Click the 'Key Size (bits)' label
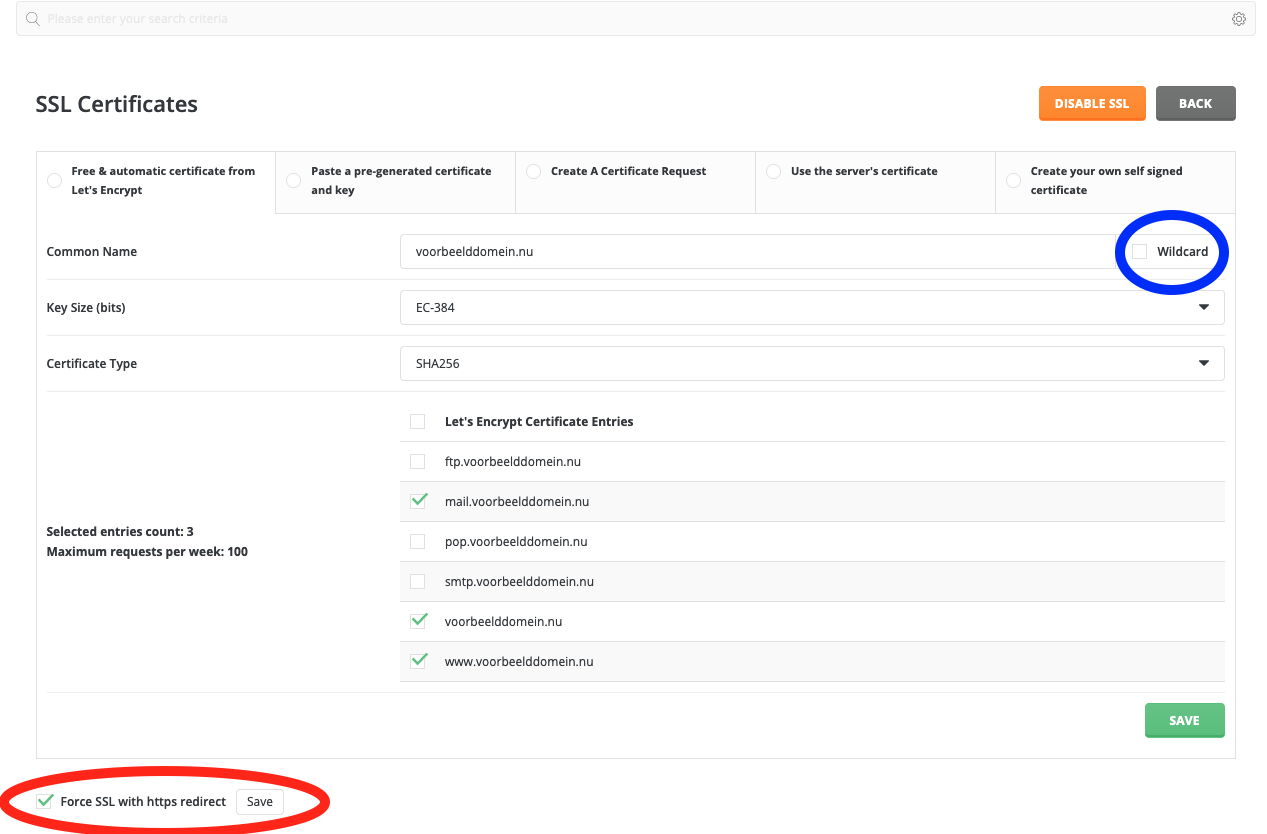Image resolution: width=1267 pixels, height=834 pixels. click(x=86, y=308)
